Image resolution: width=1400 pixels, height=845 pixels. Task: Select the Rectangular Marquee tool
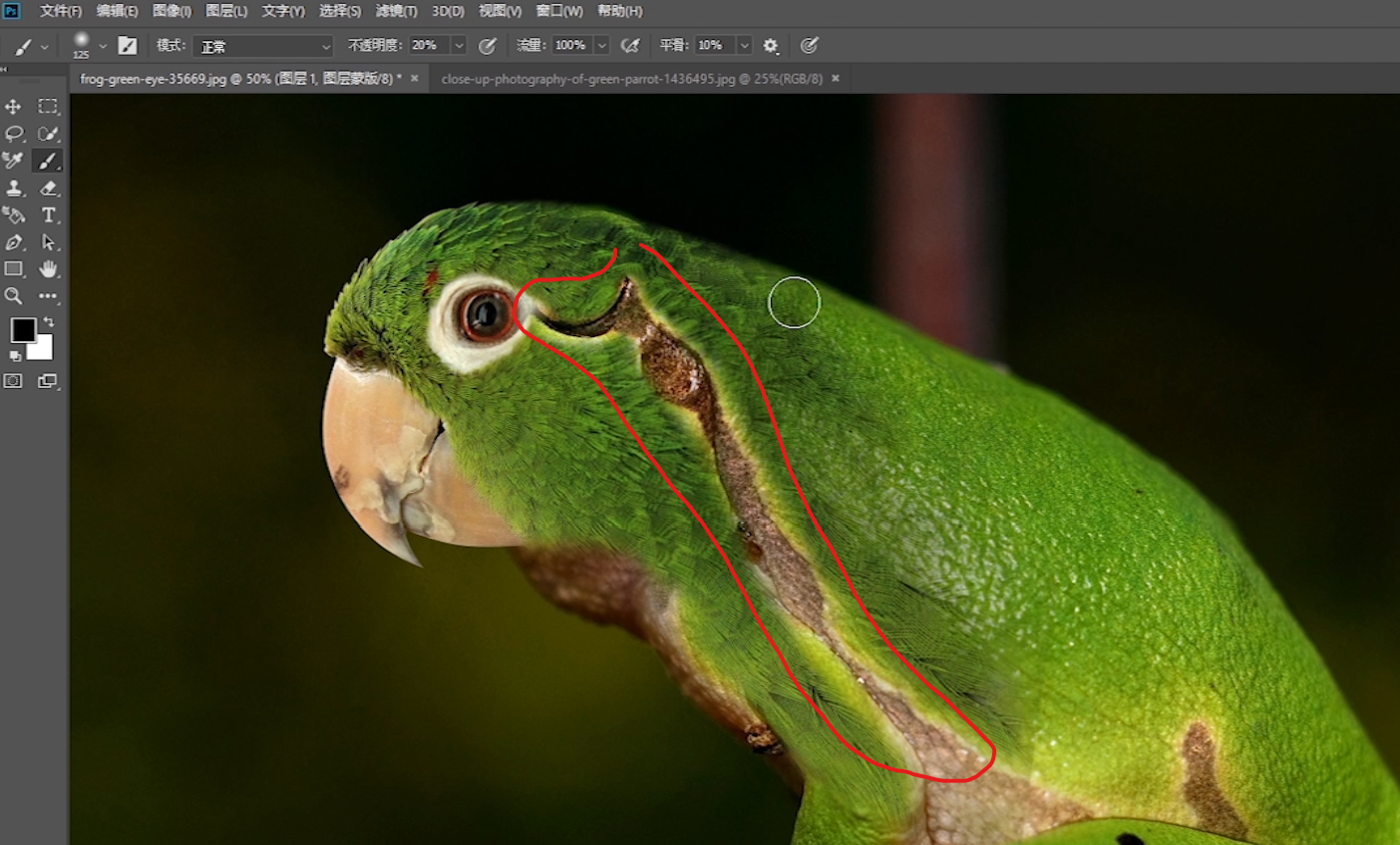pos(48,107)
